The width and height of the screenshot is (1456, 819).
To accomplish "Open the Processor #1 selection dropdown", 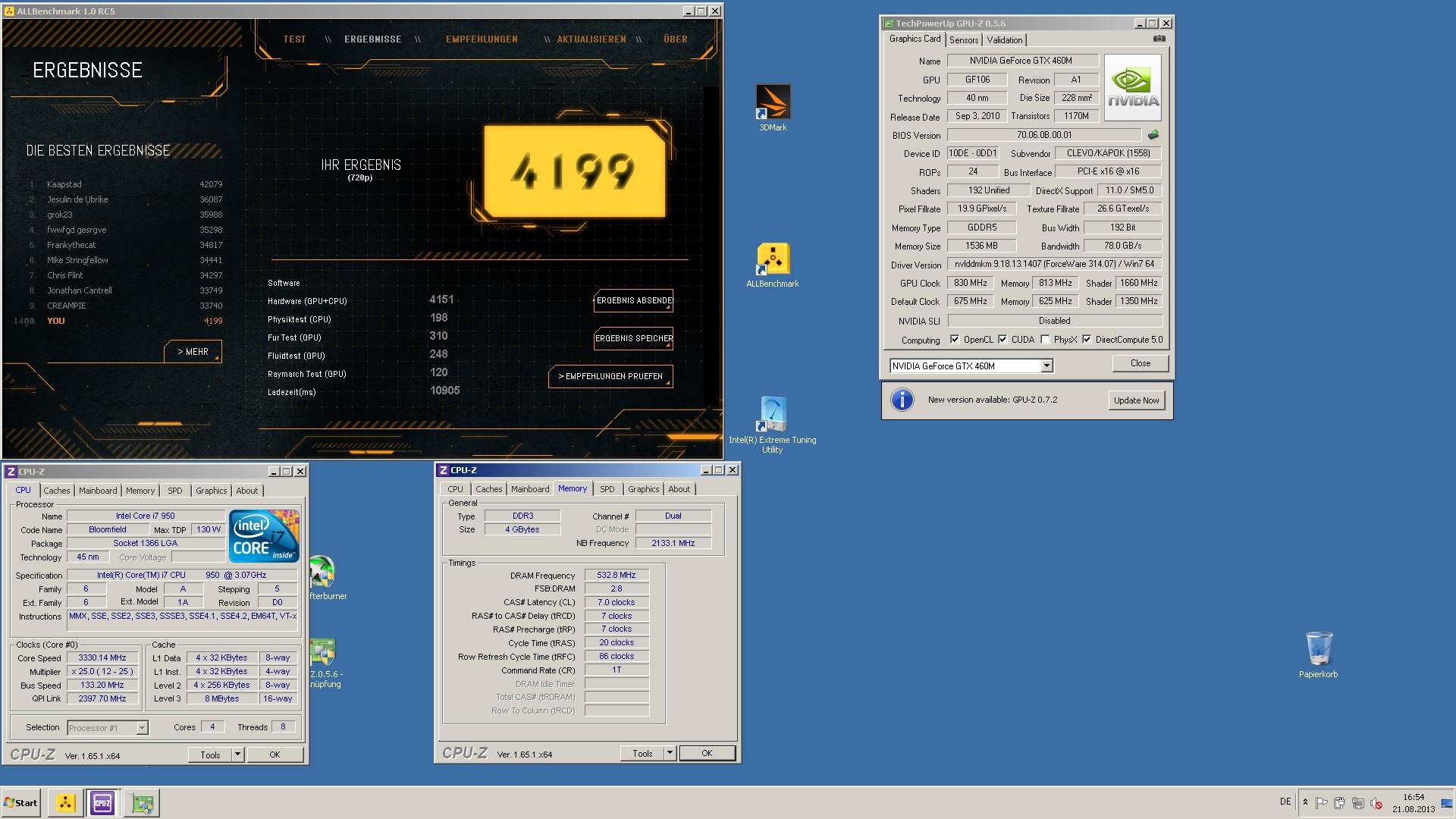I will point(142,728).
